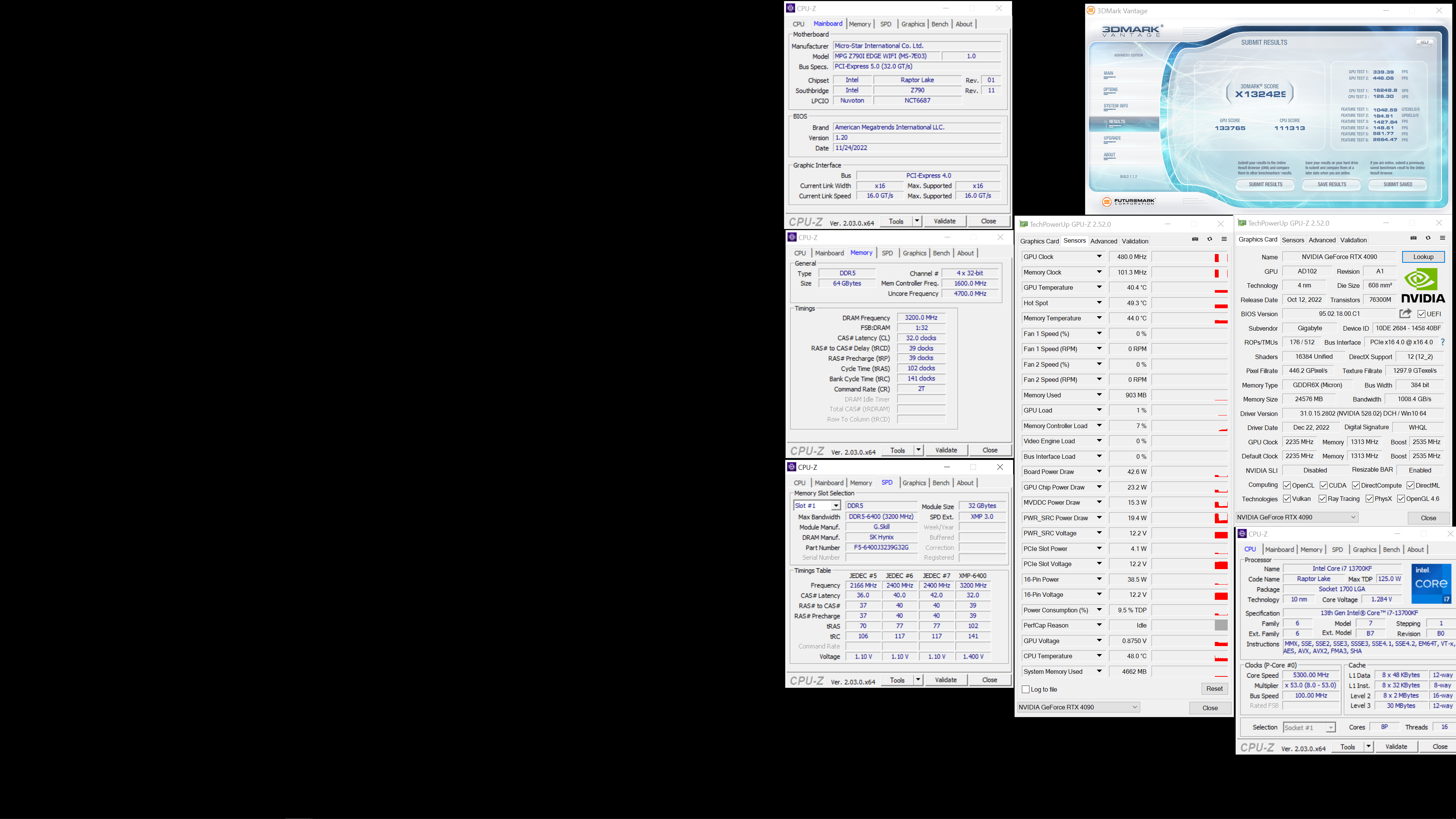Click the refresh icon in GPU-Z Sensors window

(x=1210, y=239)
